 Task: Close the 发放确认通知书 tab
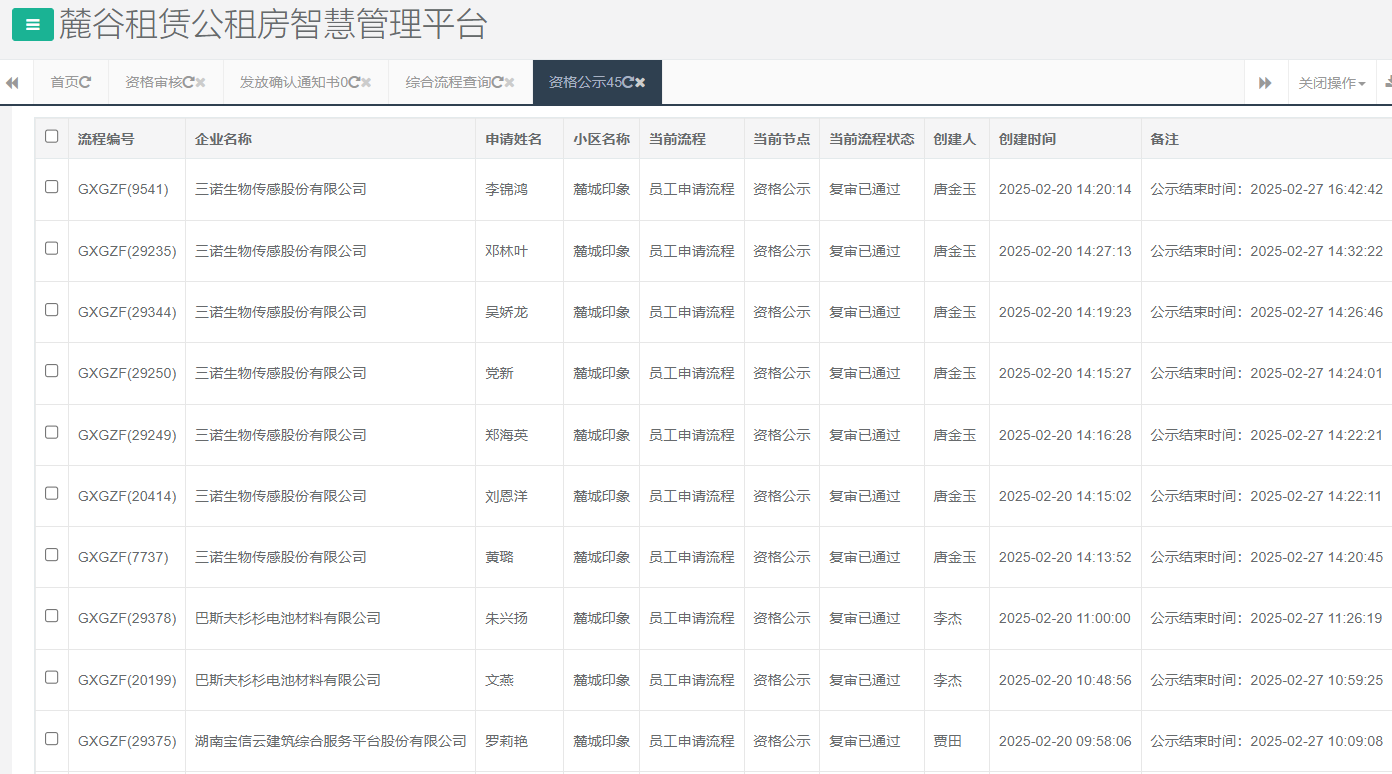(x=365, y=82)
